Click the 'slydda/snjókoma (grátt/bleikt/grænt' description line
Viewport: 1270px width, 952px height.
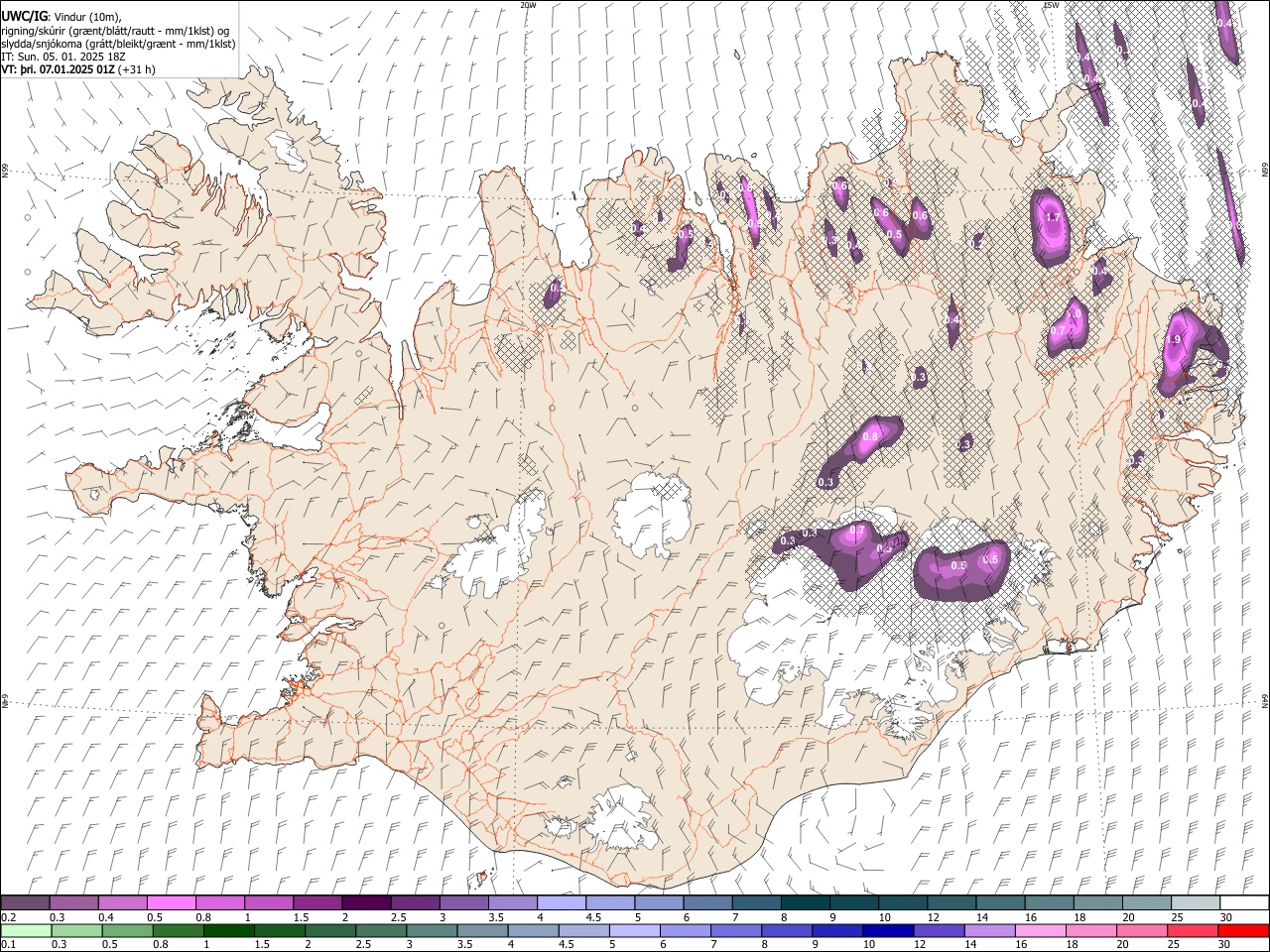118,44
